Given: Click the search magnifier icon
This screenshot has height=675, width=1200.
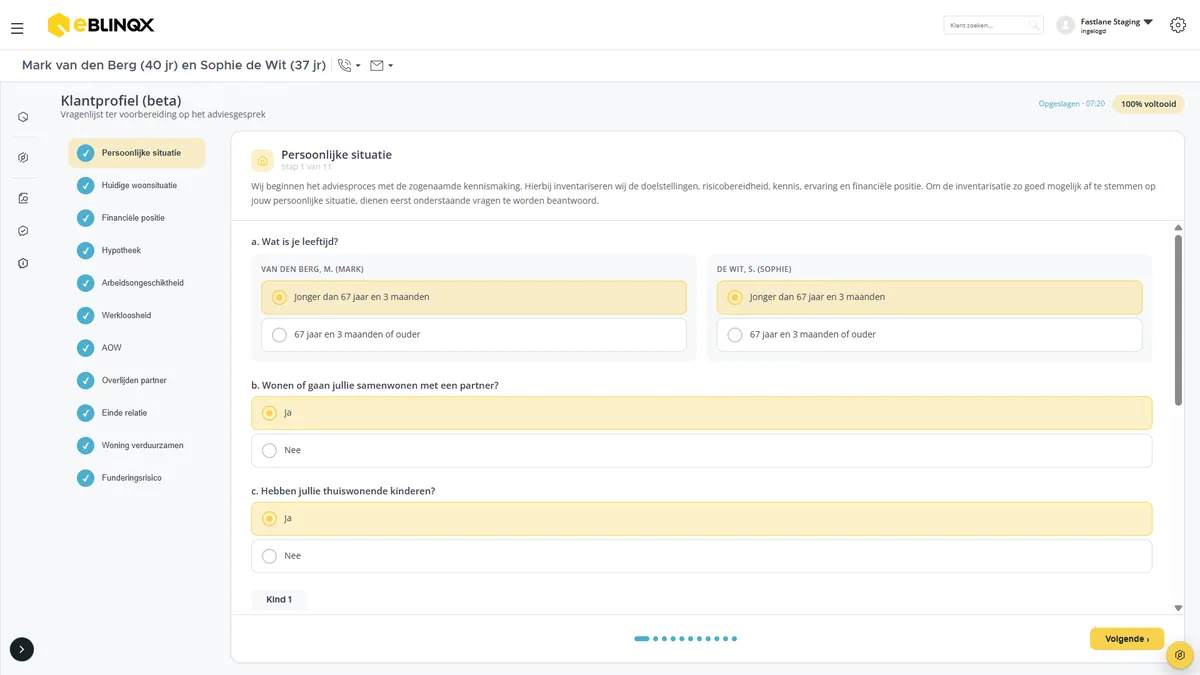Looking at the screenshot, I should pos(1034,25).
